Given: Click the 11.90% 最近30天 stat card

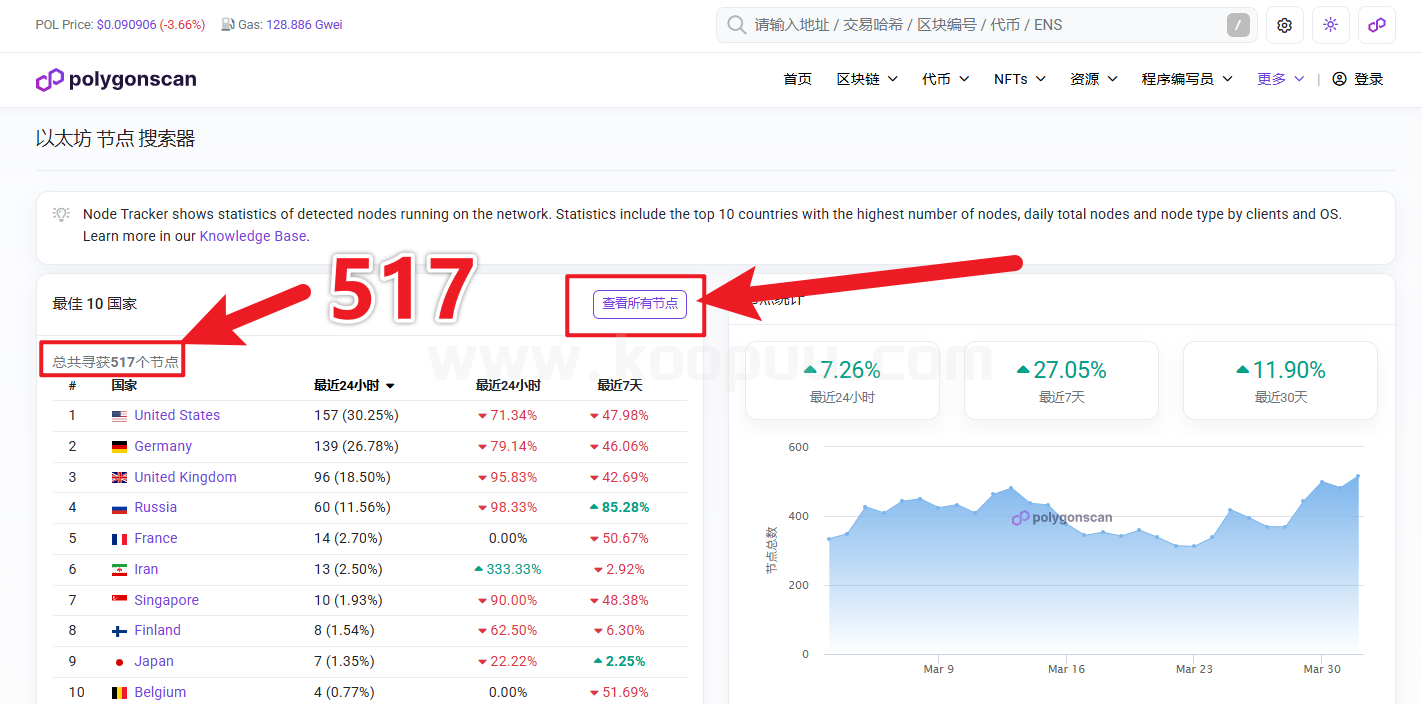Looking at the screenshot, I should (x=1280, y=380).
